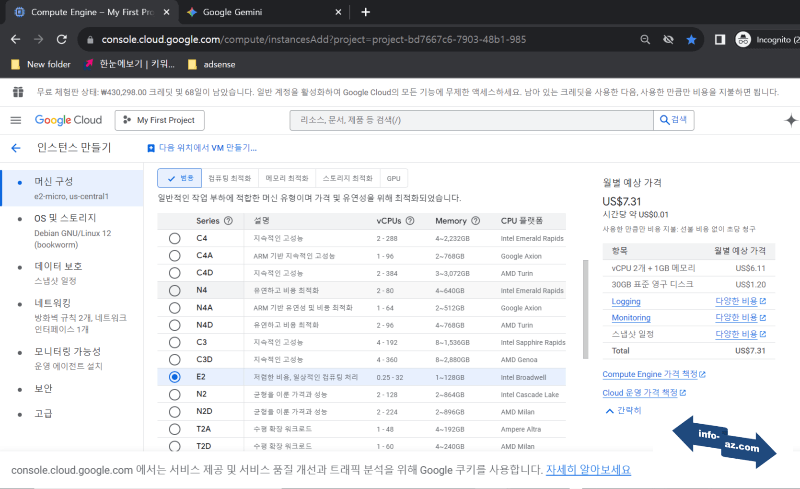This screenshot has height=489, width=800.
Task: Click the help icon next to vCPUs
Action: tap(412, 220)
